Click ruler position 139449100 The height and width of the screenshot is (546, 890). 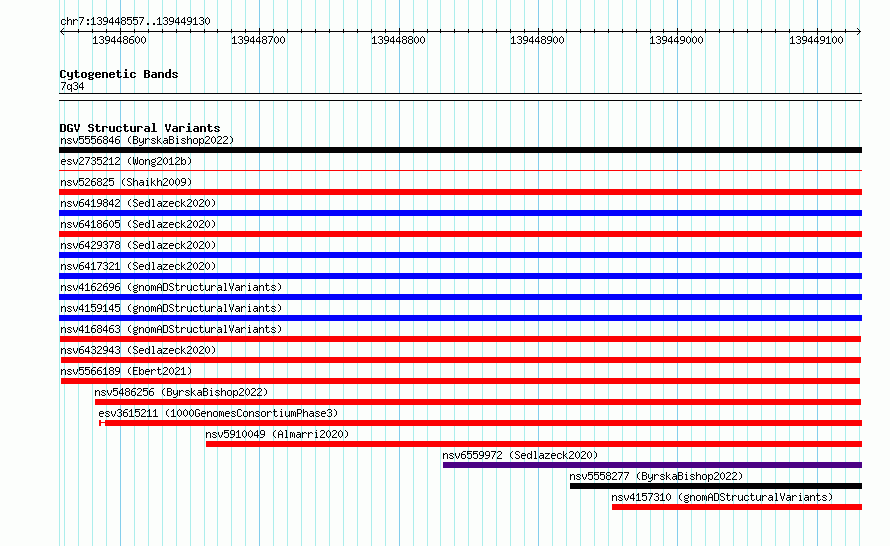pos(816,40)
